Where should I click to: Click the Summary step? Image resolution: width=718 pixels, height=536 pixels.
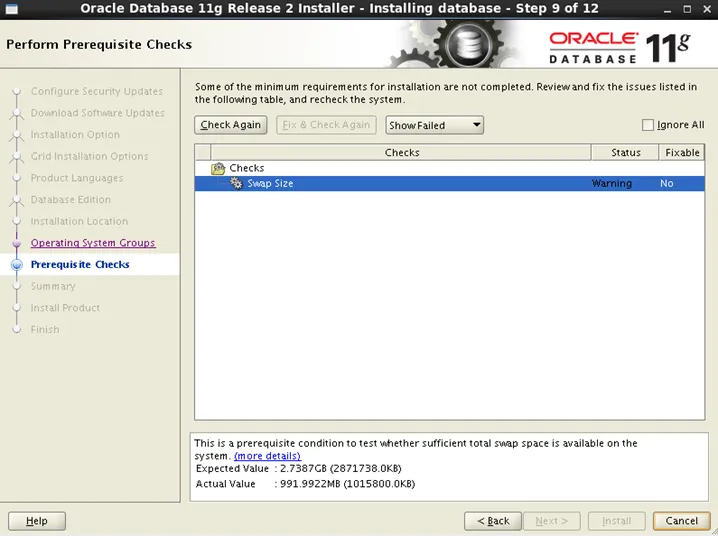pyautogui.click(x=53, y=286)
